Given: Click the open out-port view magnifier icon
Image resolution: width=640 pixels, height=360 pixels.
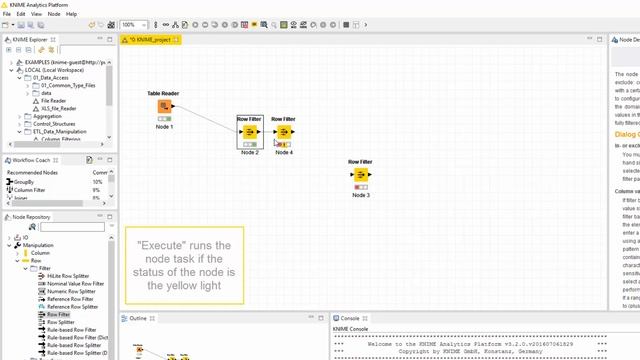Looking at the screenshot, I should [x=264, y=25].
